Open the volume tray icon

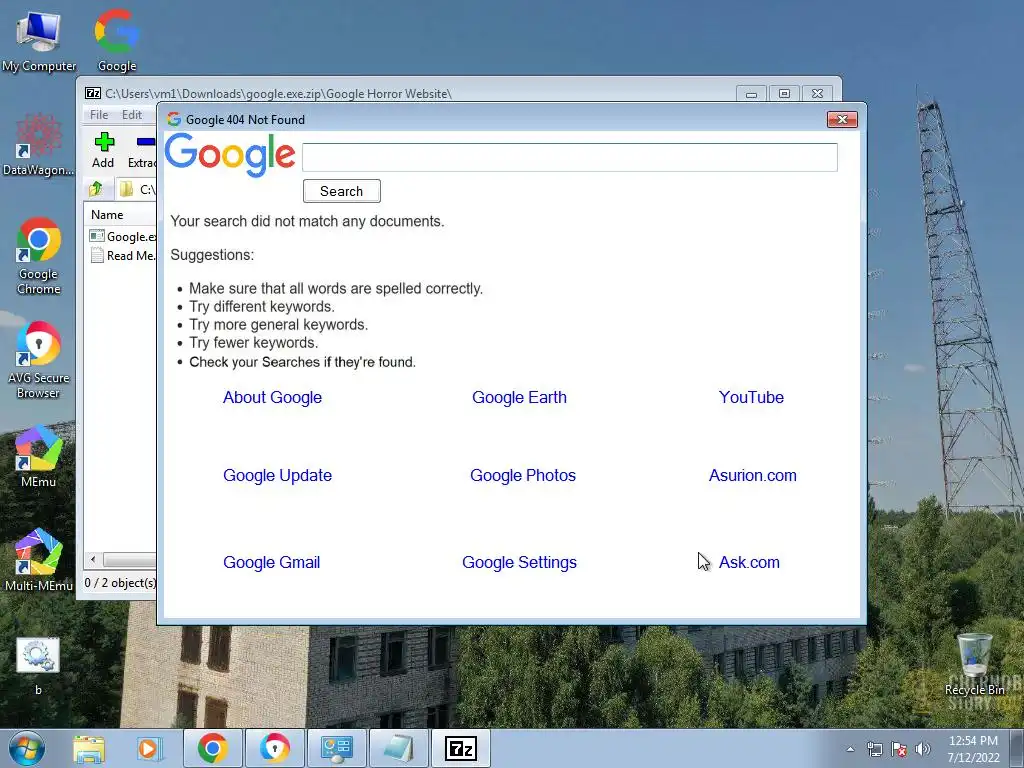click(922, 749)
